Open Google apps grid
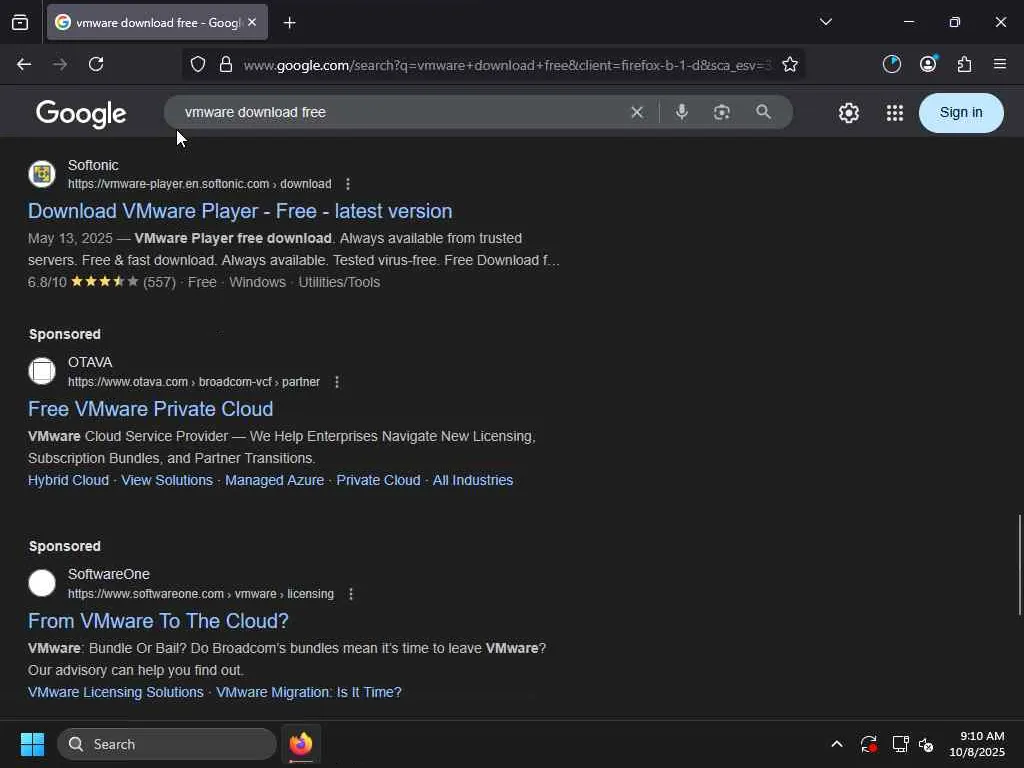 [895, 113]
